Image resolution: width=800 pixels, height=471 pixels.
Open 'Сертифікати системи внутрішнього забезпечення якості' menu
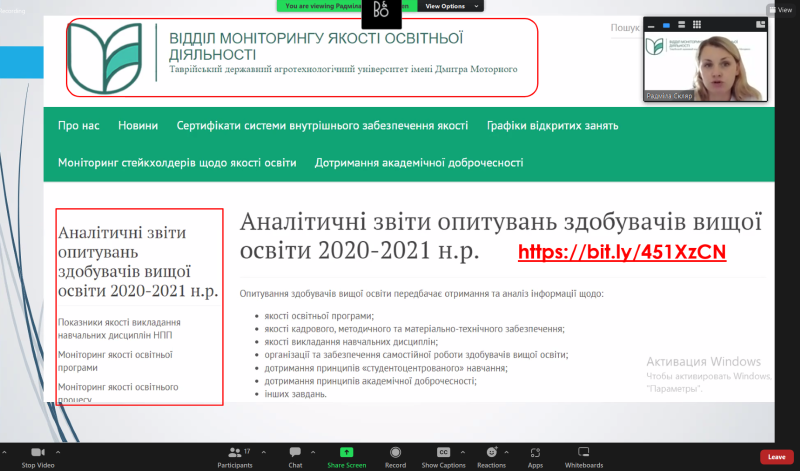pos(322,126)
